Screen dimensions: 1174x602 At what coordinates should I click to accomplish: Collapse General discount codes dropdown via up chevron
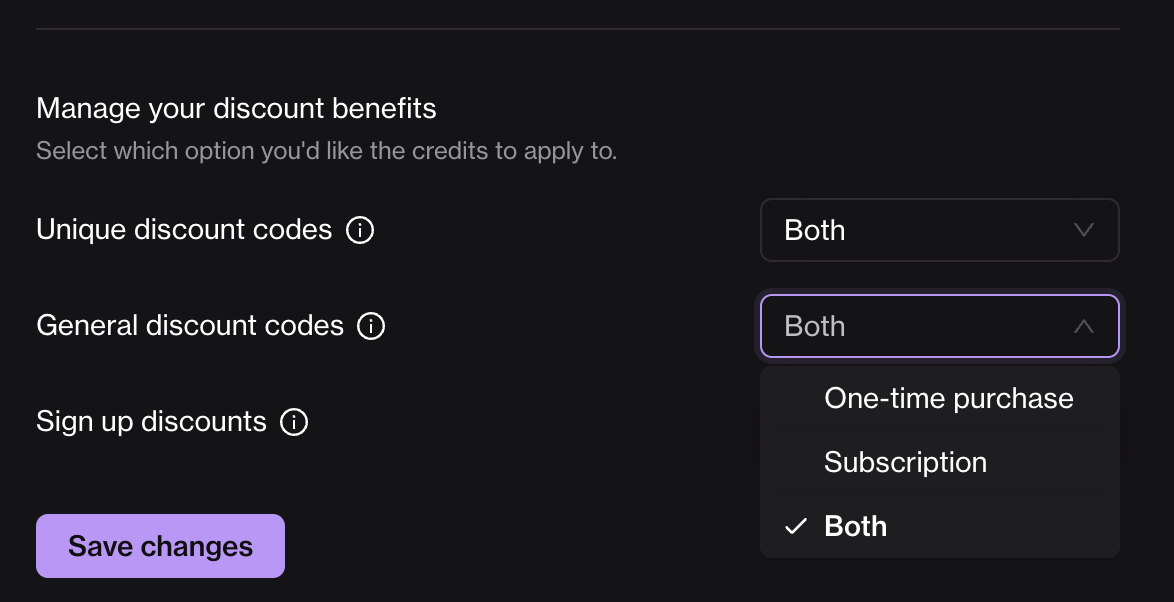click(x=1083, y=327)
